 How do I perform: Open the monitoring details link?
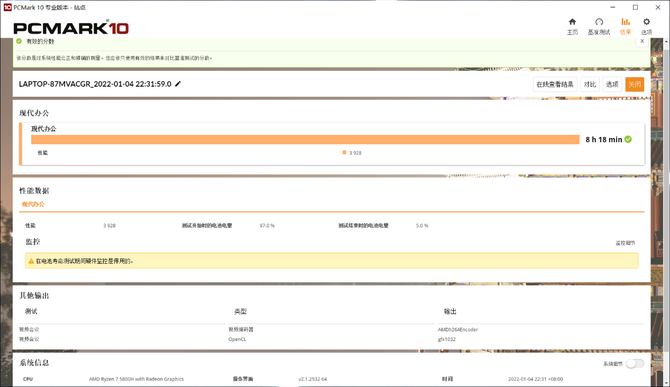tap(625, 243)
